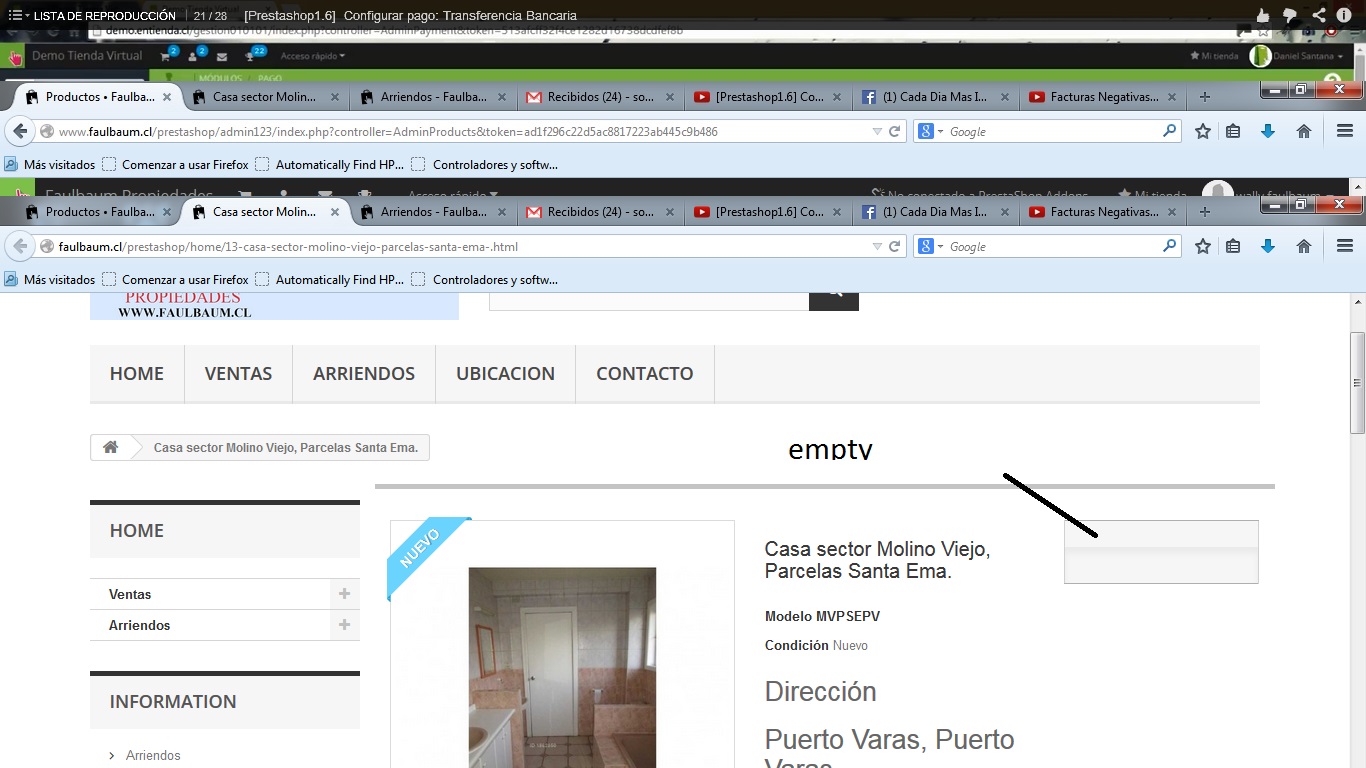Switch to 'Recibidos (24)' Gmail tab in the admin123 window

coord(601,97)
